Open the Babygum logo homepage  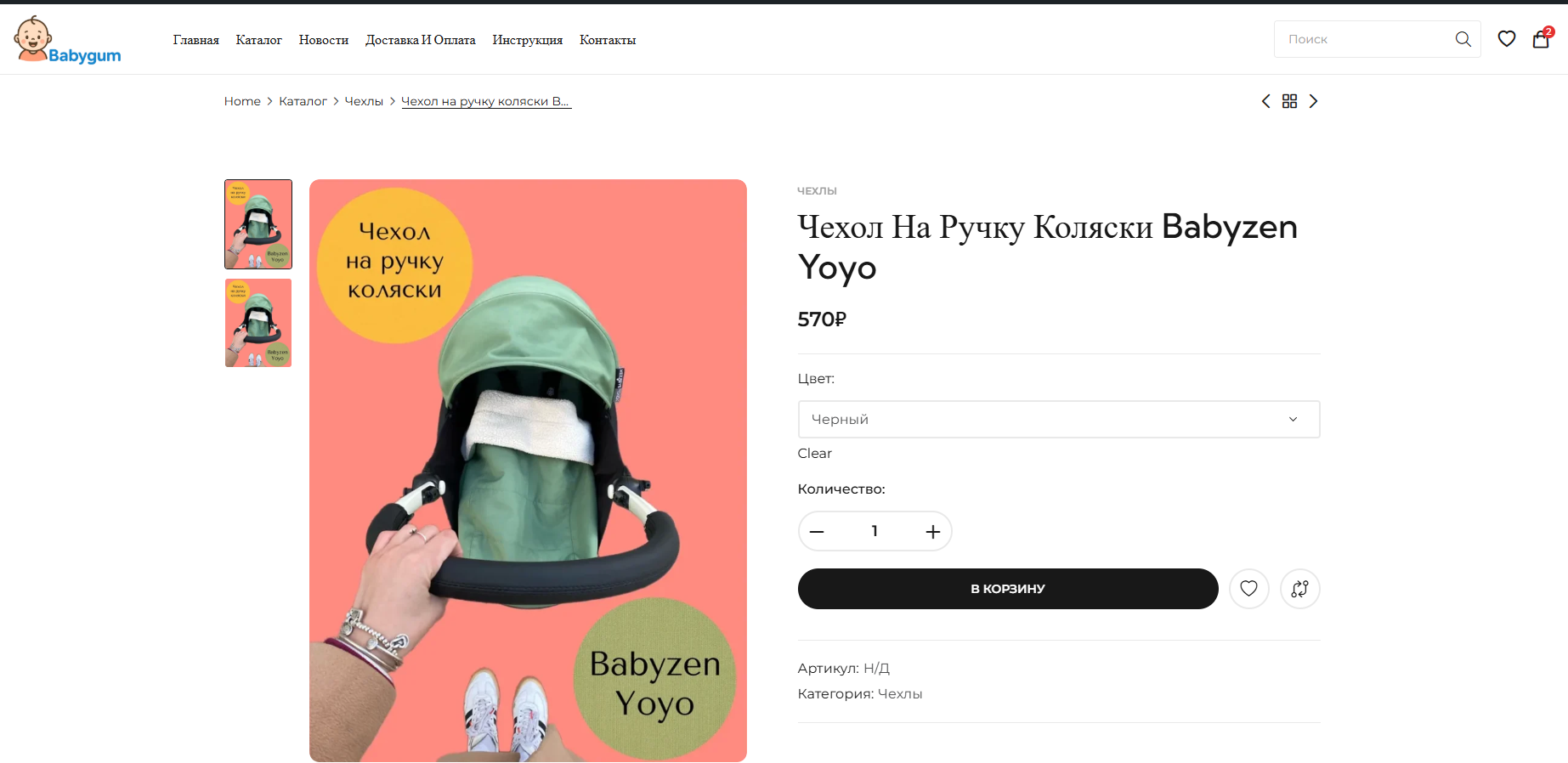coord(68,39)
